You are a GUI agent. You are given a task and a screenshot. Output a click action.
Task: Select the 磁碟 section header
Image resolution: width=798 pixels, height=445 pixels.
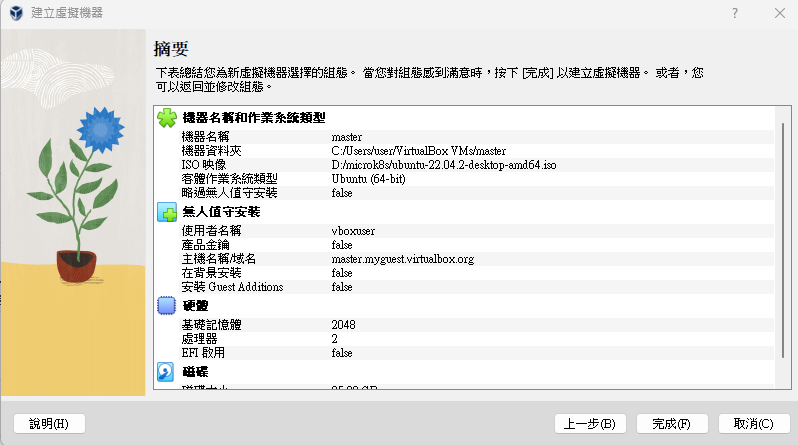point(195,372)
